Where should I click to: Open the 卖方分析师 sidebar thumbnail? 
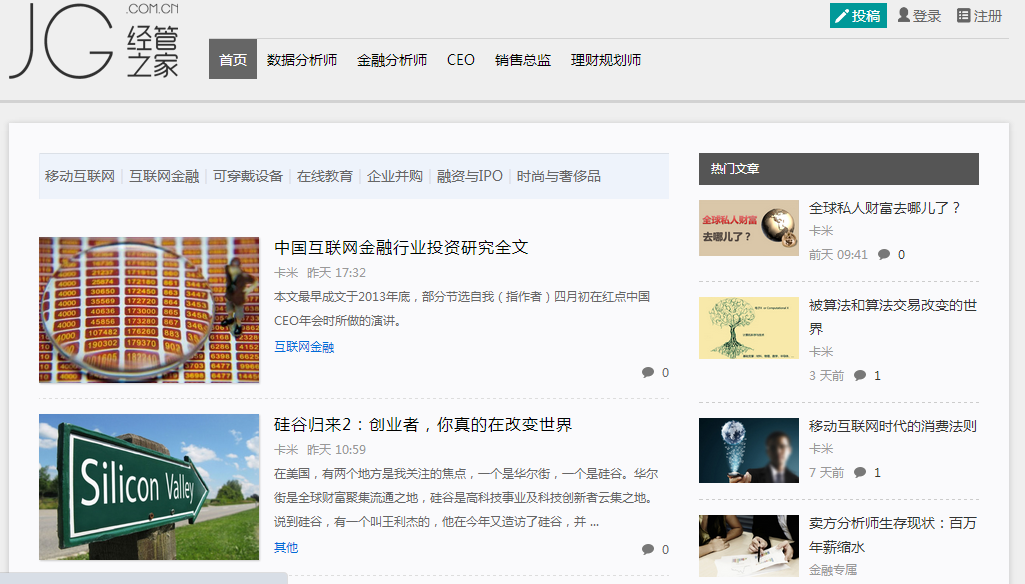point(748,545)
